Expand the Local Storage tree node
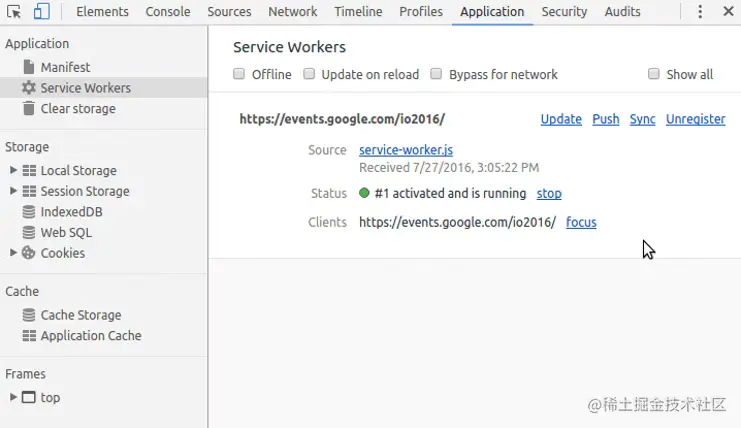 pyautogui.click(x=13, y=170)
